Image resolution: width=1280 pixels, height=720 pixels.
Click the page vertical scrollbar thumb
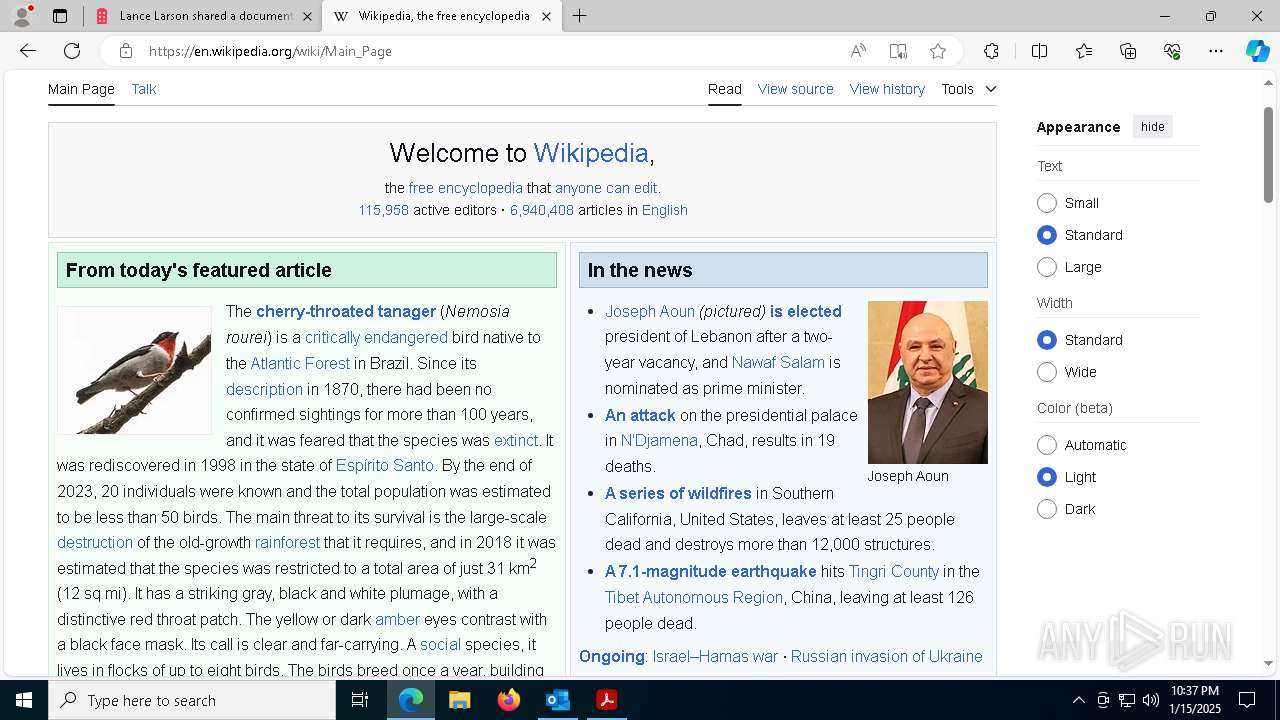1268,153
